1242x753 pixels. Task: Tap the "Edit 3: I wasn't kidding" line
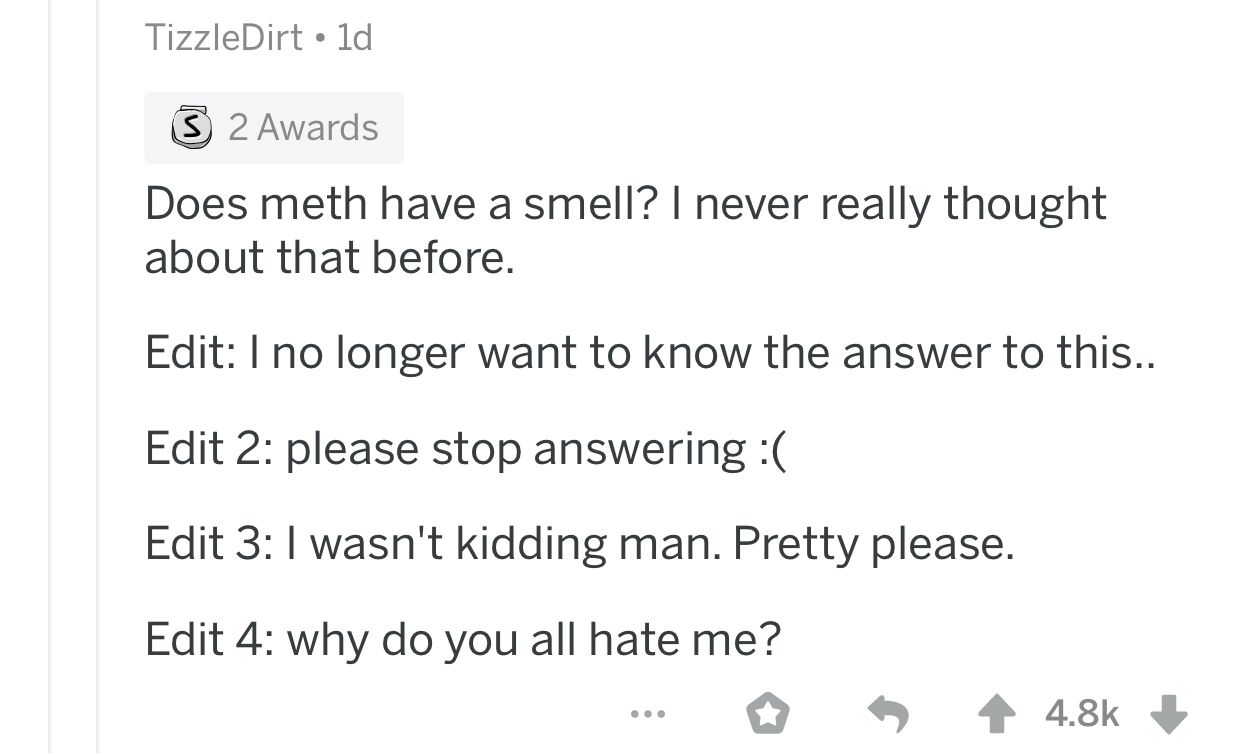pos(580,542)
